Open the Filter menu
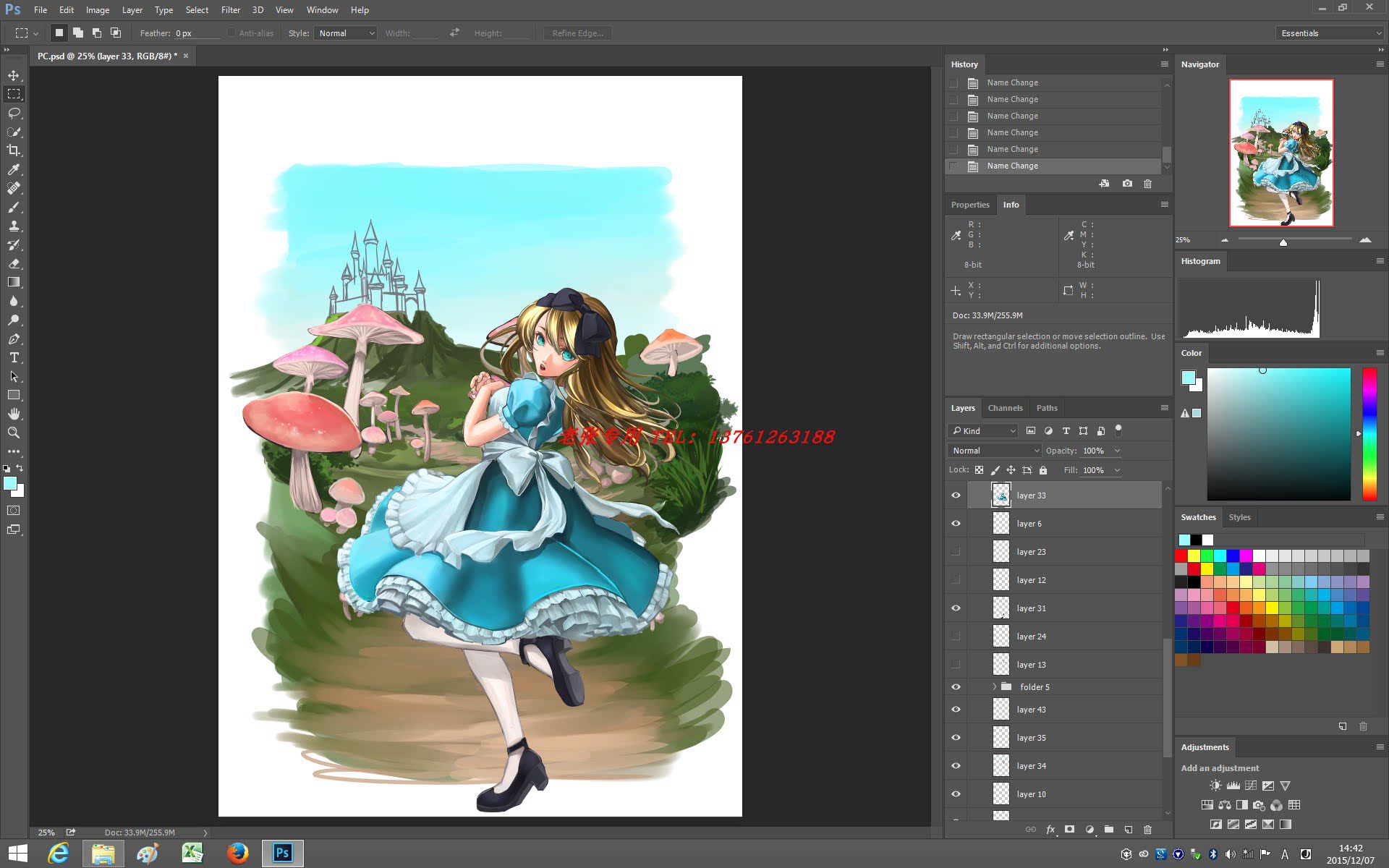Screen dimensions: 1389x868 [231, 10]
